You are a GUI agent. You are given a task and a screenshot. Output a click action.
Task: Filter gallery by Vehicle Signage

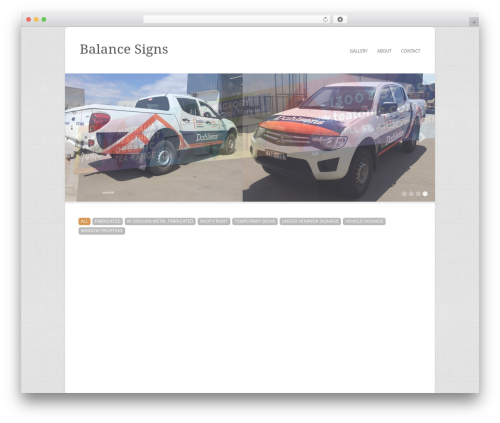(364, 221)
